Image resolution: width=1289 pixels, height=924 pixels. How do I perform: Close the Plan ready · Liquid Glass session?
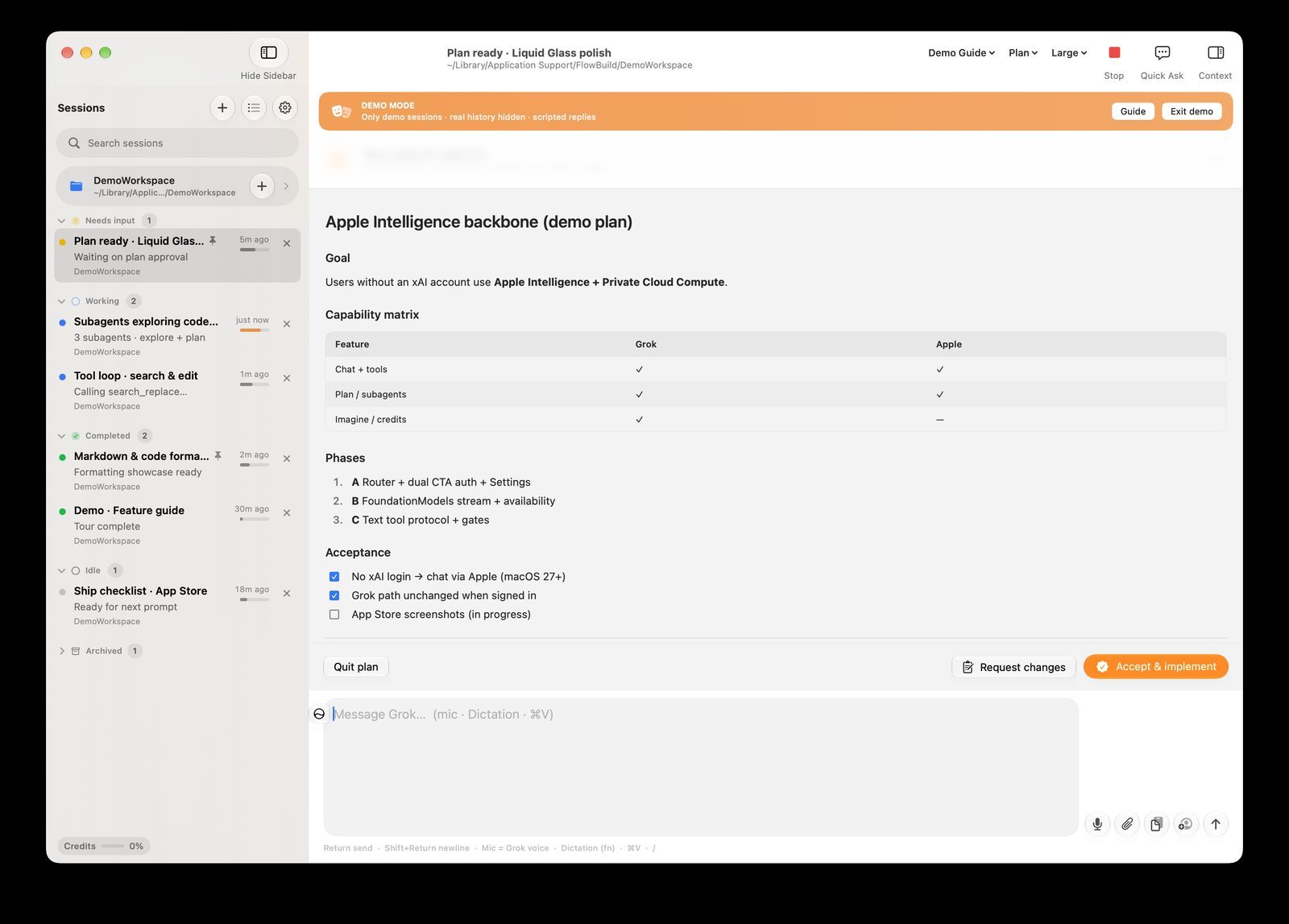pos(287,243)
